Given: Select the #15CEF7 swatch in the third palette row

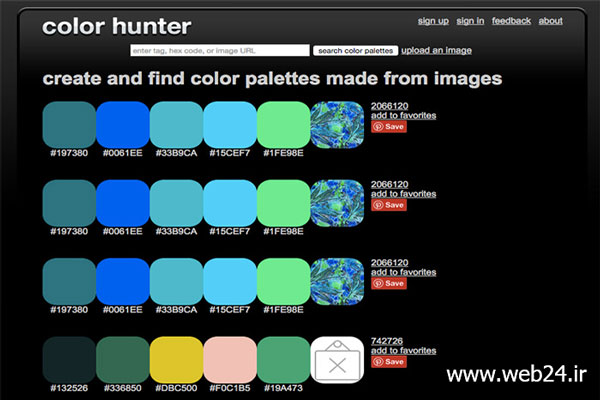Looking at the screenshot, I should (x=230, y=282).
